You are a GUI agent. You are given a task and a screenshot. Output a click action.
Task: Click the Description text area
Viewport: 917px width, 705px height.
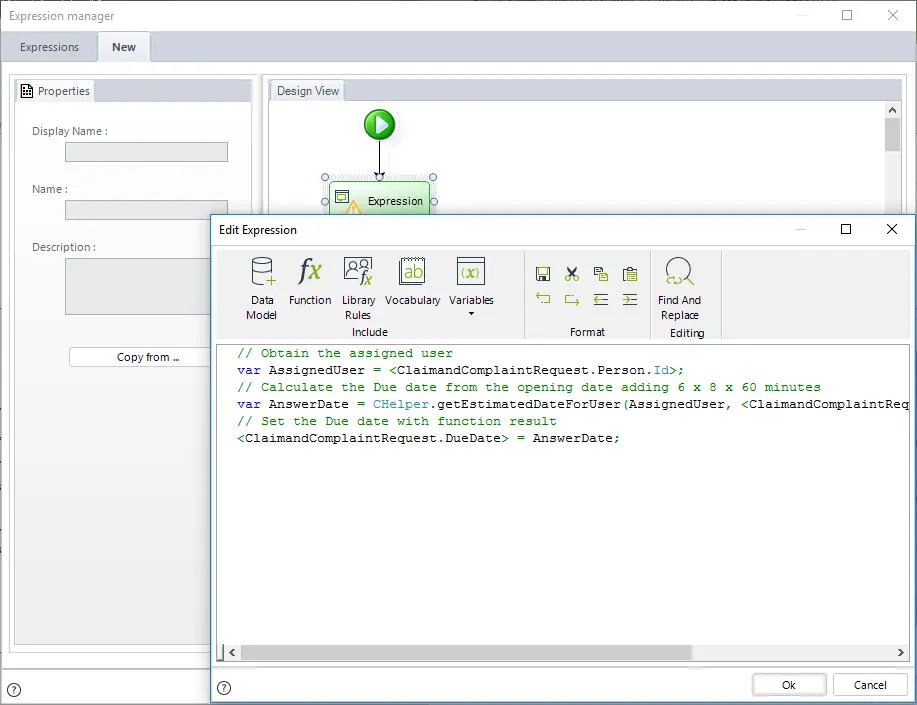[138, 286]
